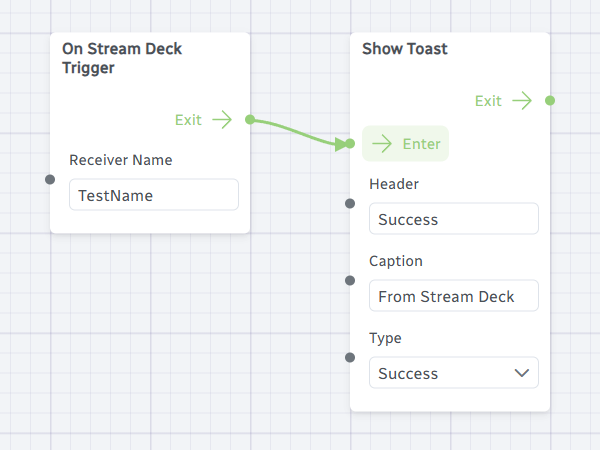Select the Receiver Name gray port dot
The height and width of the screenshot is (450, 600).
pos(50,180)
